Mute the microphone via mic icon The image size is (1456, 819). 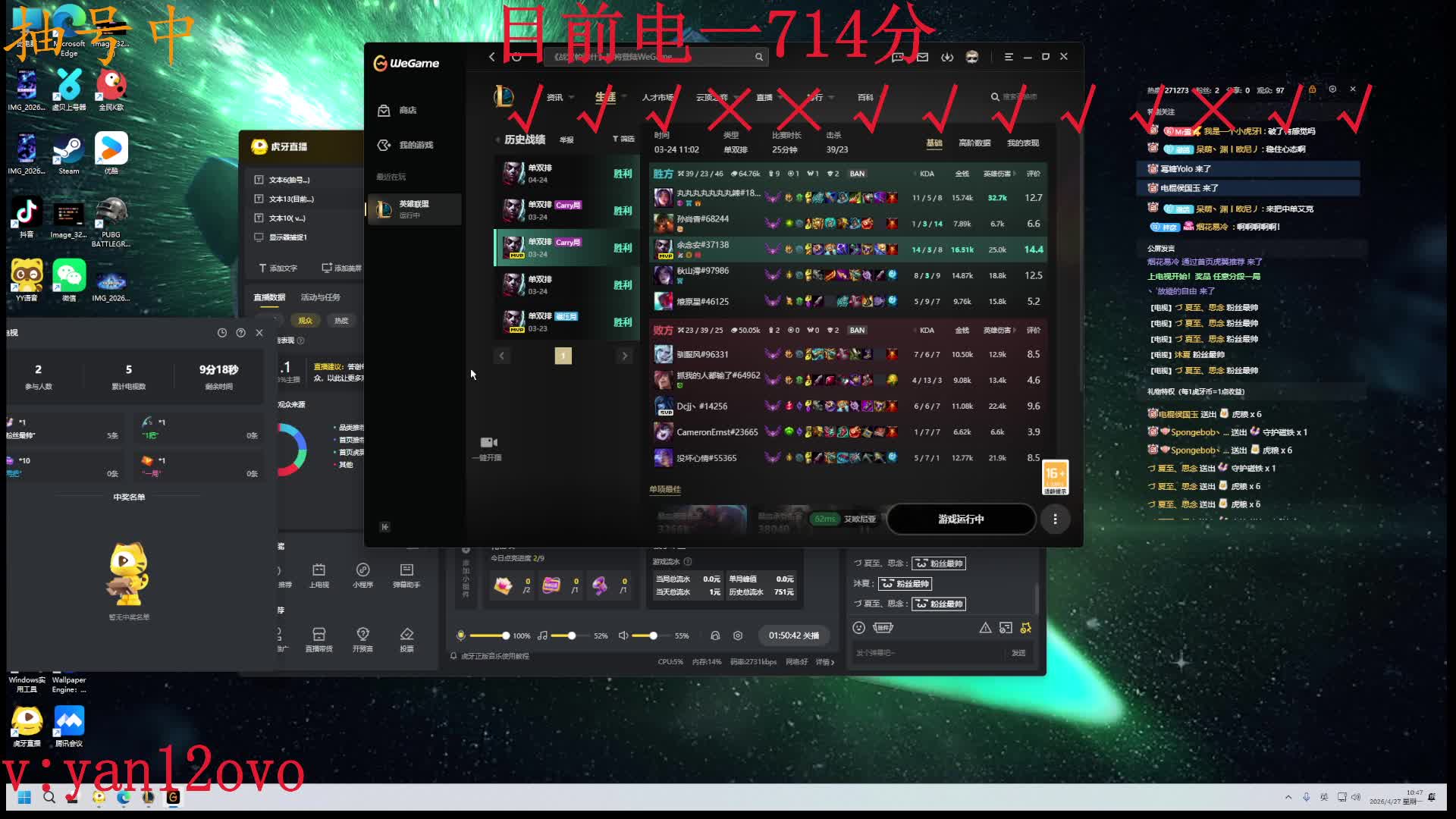[460, 635]
